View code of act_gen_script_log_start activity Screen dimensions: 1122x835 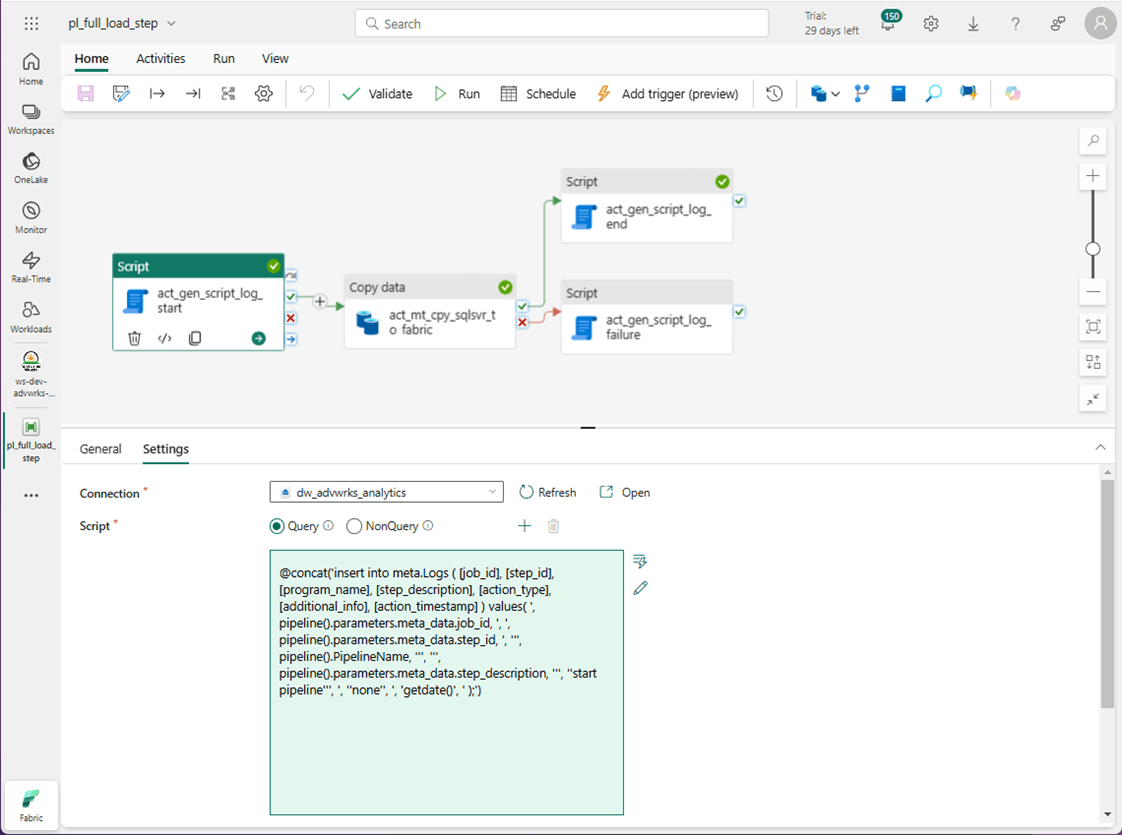(x=165, y=338)
